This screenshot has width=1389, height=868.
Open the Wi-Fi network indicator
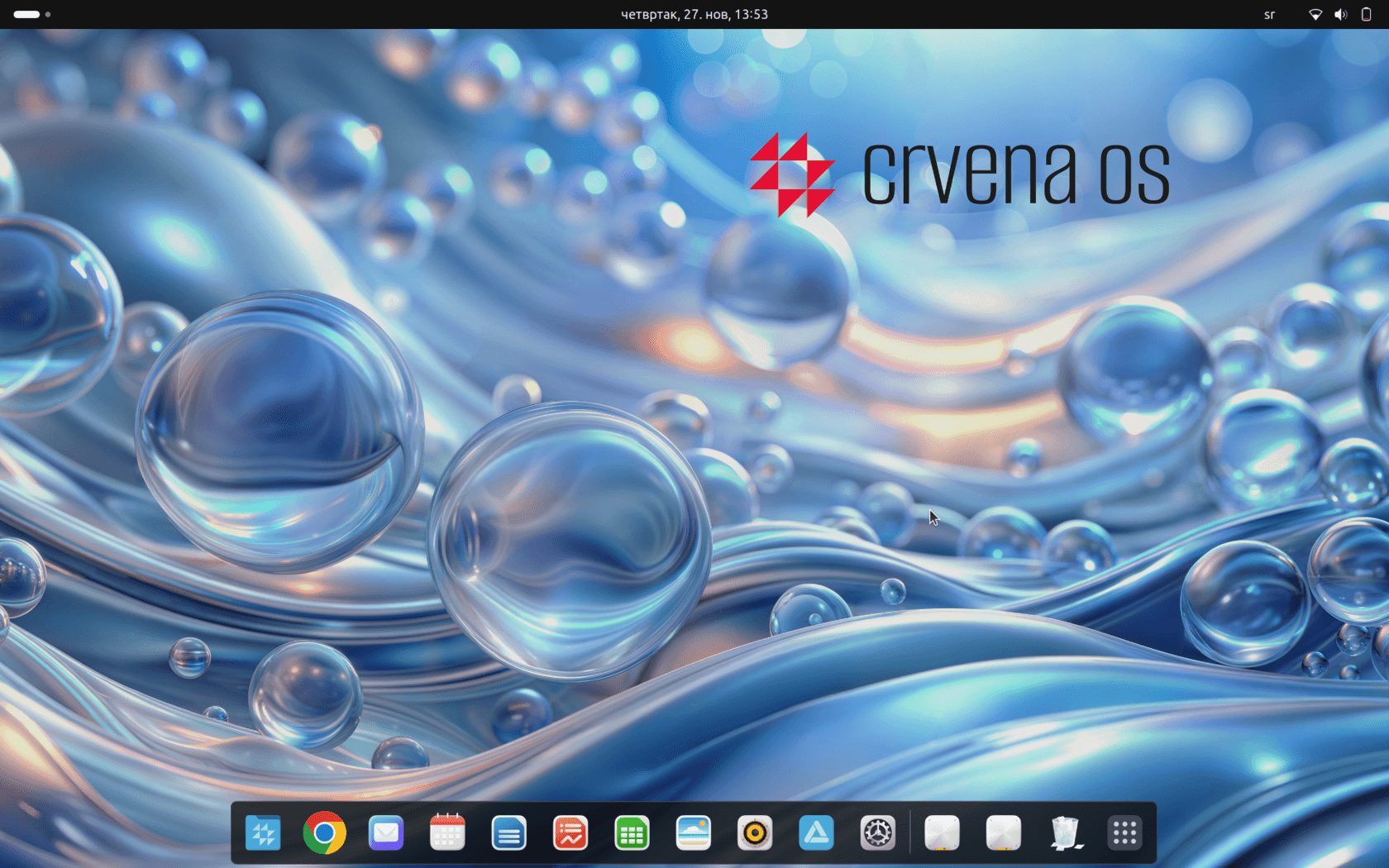click(x=1315, y=14)
